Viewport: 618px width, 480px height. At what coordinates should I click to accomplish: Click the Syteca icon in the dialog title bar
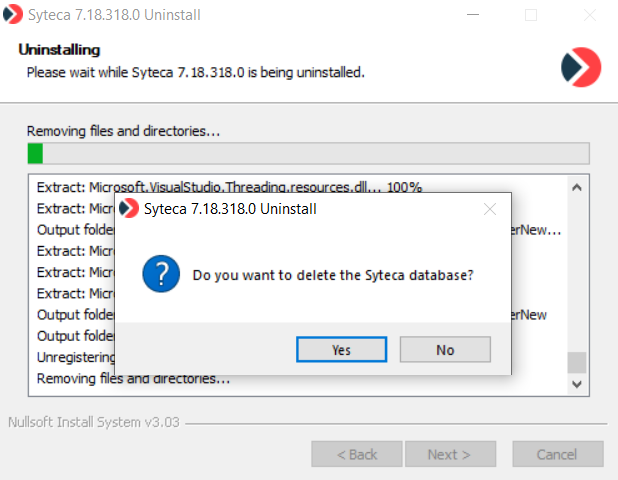pyautogui.click(x=129, y=209)
